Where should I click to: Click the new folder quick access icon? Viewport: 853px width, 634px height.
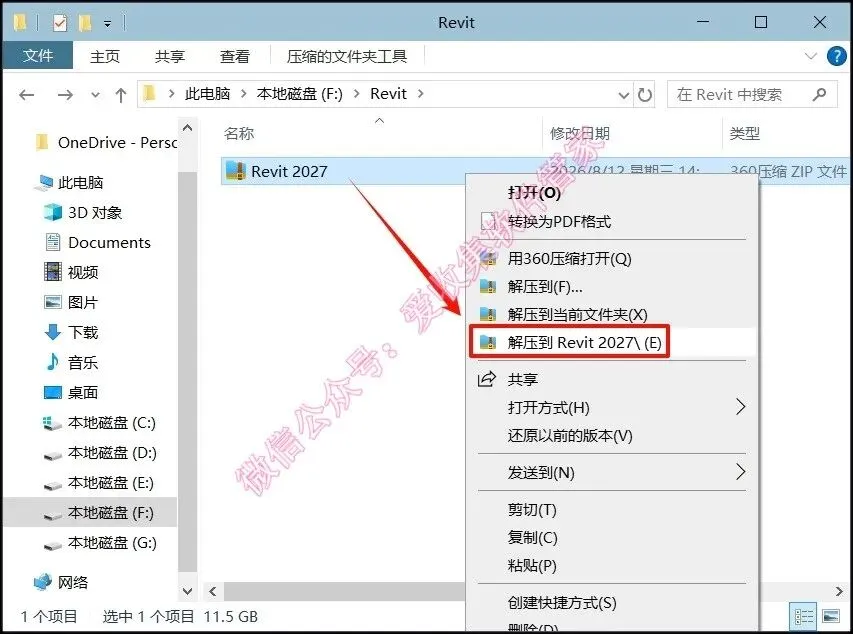(x=85, y=23)
